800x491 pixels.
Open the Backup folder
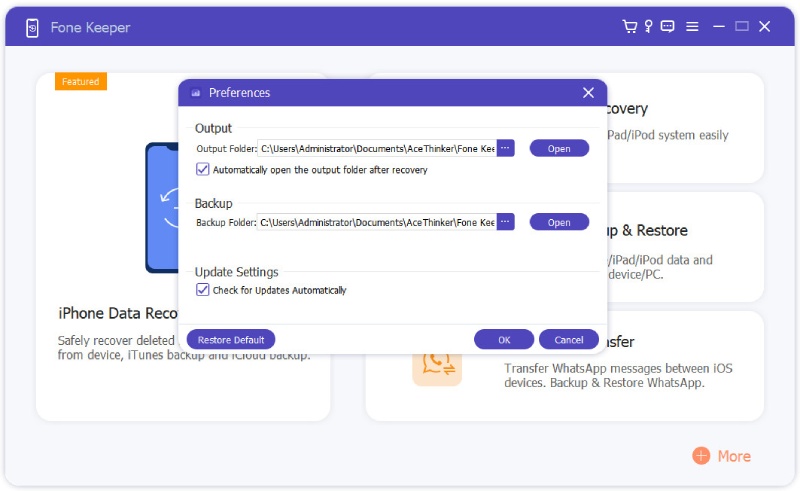(x=559, y=222)
